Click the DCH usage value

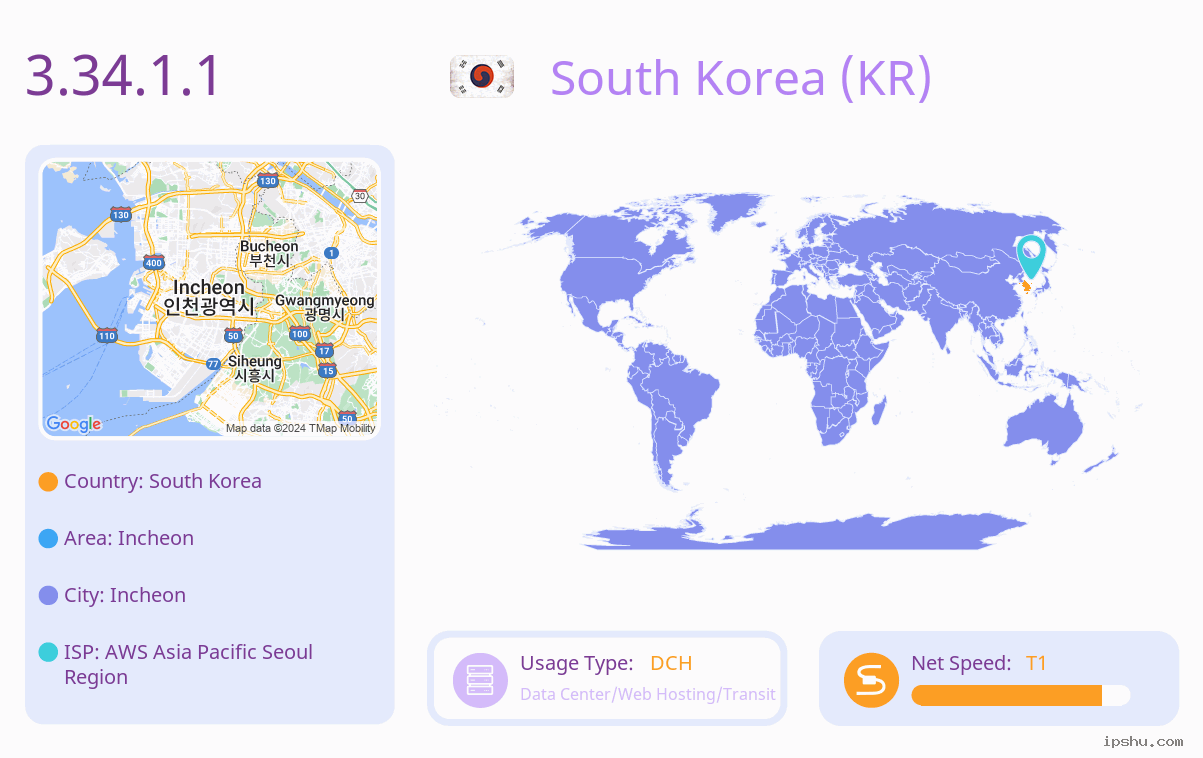tap(671, 663)
